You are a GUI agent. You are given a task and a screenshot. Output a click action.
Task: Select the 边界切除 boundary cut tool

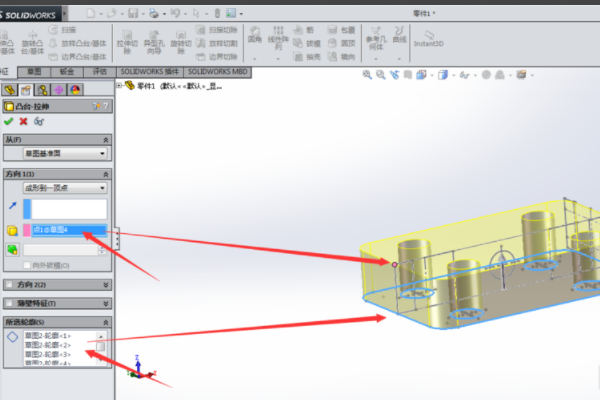click(216, 57)
